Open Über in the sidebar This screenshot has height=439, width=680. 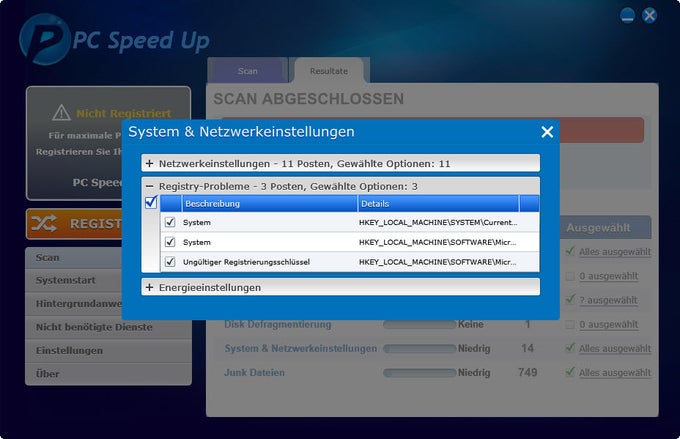click(108, 373)
